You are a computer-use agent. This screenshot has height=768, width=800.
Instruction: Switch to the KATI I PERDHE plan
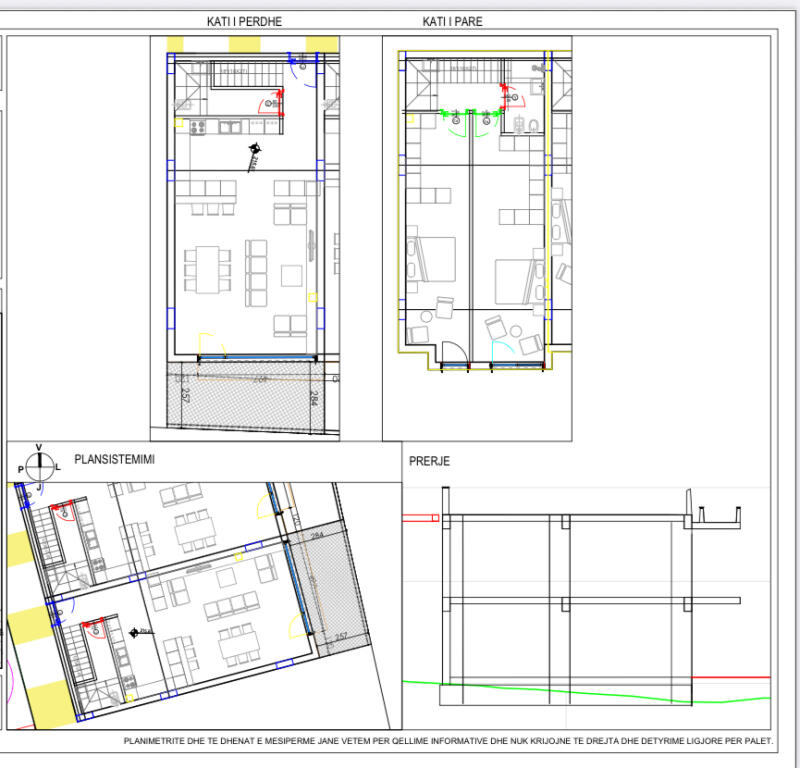[x=244, y=18]
